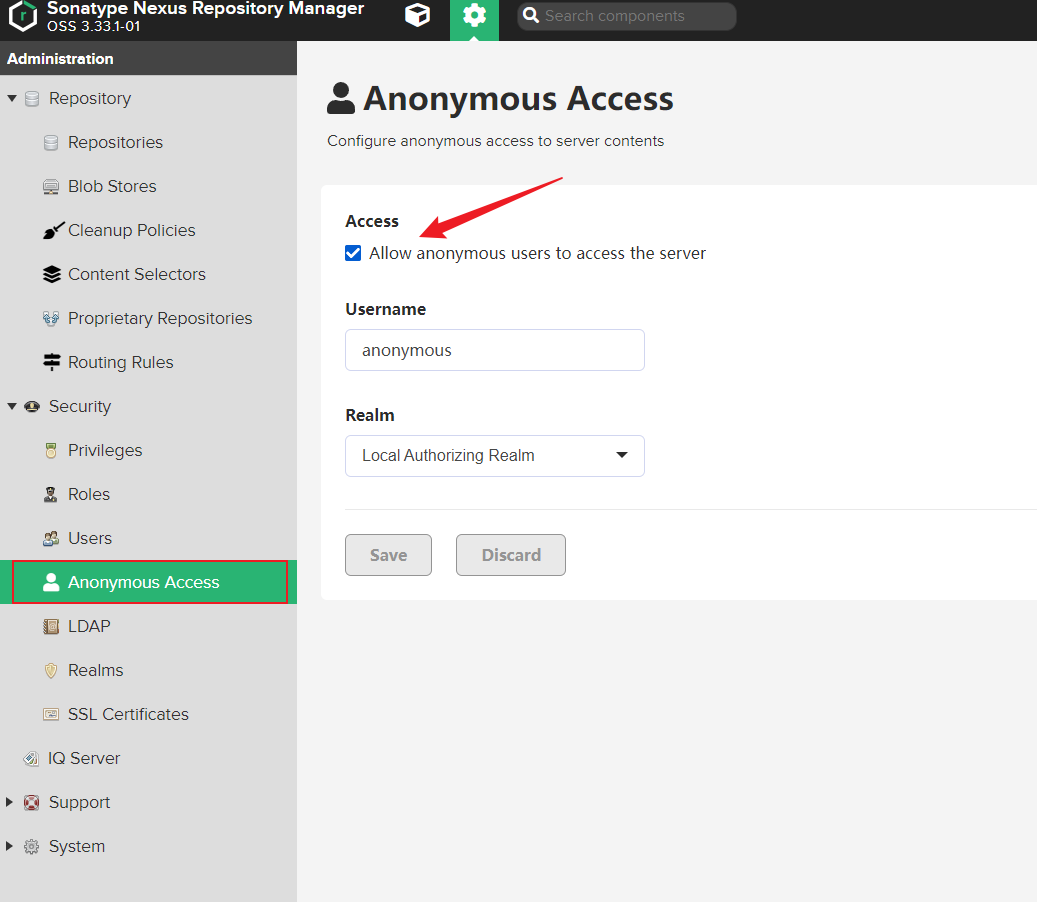This screenshot has width=1037, height=902.
Task: Click the Privileges medal icon
Action: [x=51, y=451]
